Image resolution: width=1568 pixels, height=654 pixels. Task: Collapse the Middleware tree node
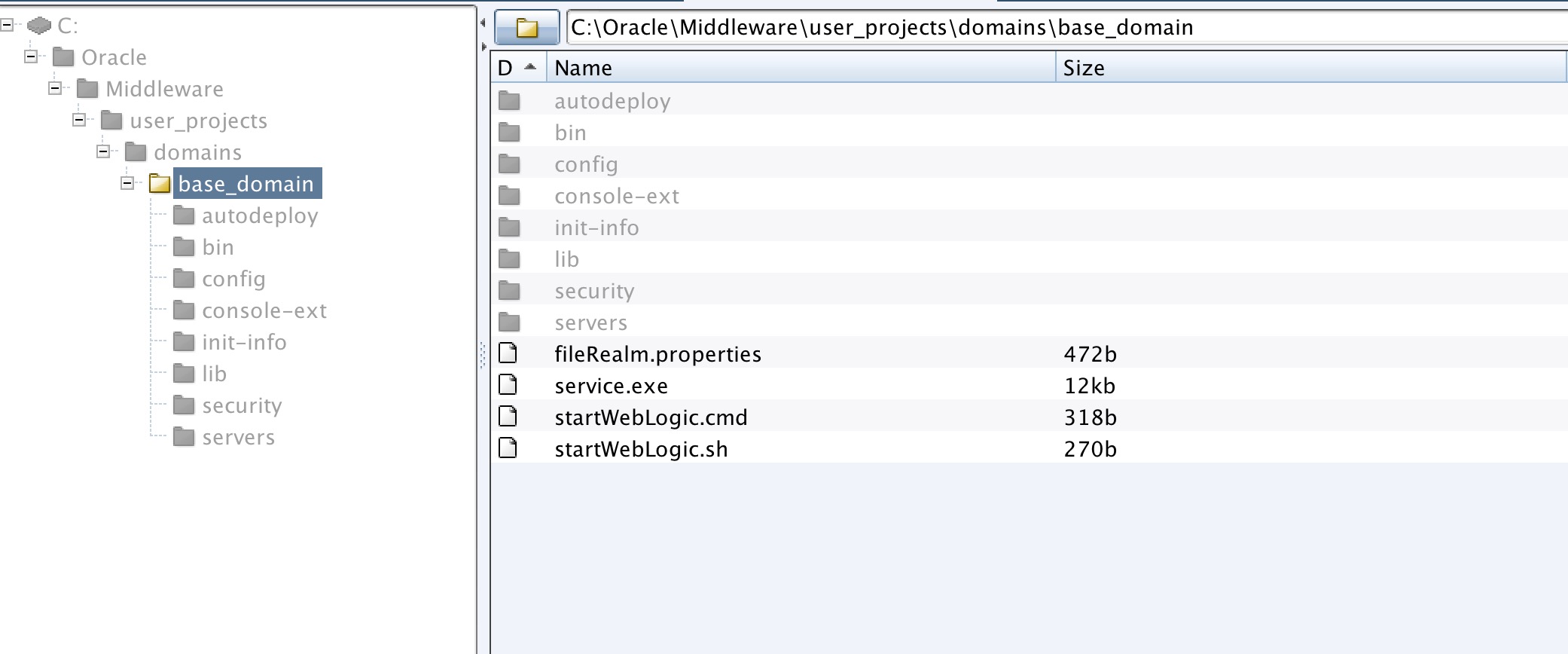55,88
